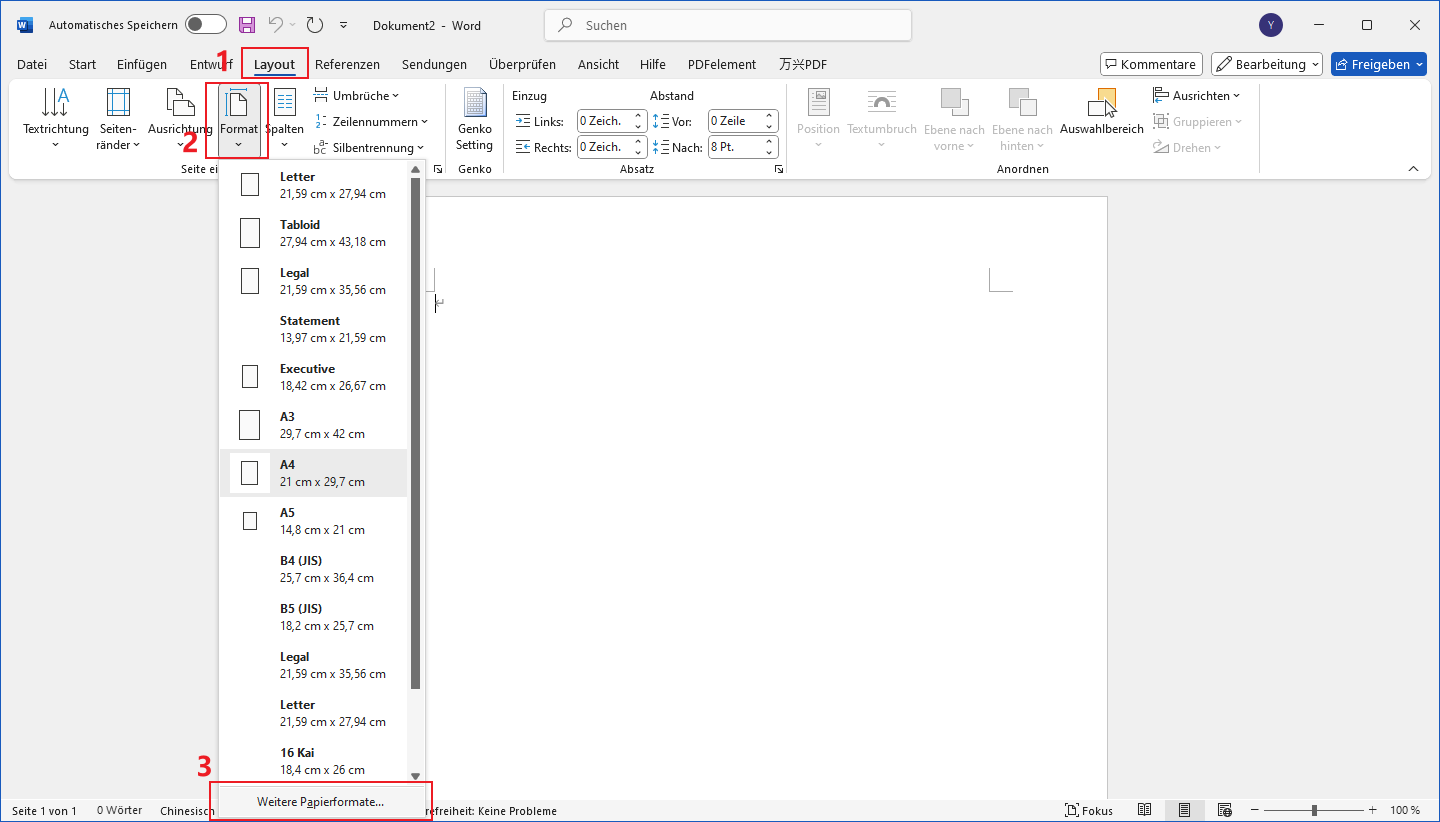Open Fokus mode in status bar
Screen dimensions: 1440x822
tap(1090, 810)
